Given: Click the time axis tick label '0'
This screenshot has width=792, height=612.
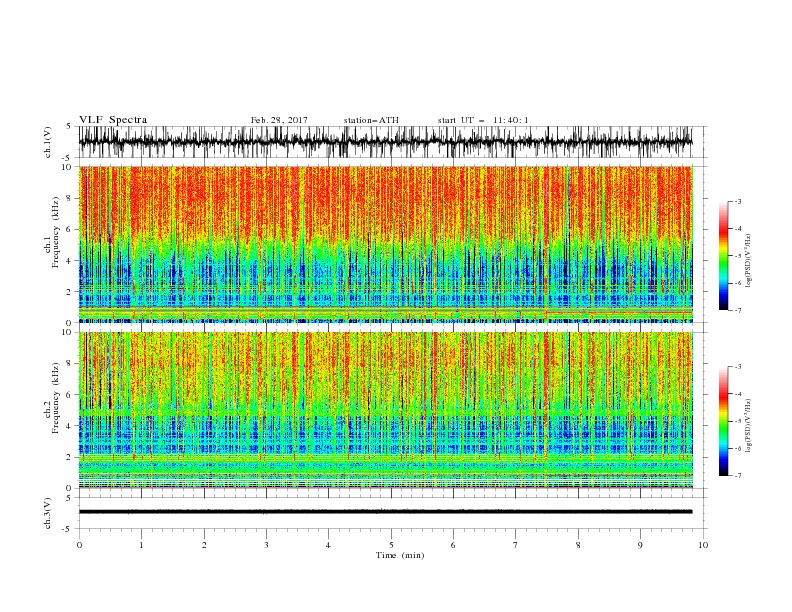Looking at the screenshot, I should [x=79, y=545].
